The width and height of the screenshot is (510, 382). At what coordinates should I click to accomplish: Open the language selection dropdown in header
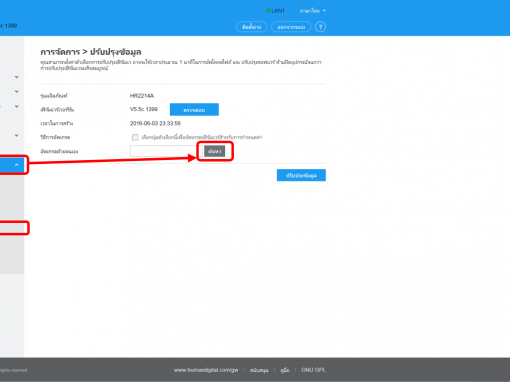(x=312, y=11)
